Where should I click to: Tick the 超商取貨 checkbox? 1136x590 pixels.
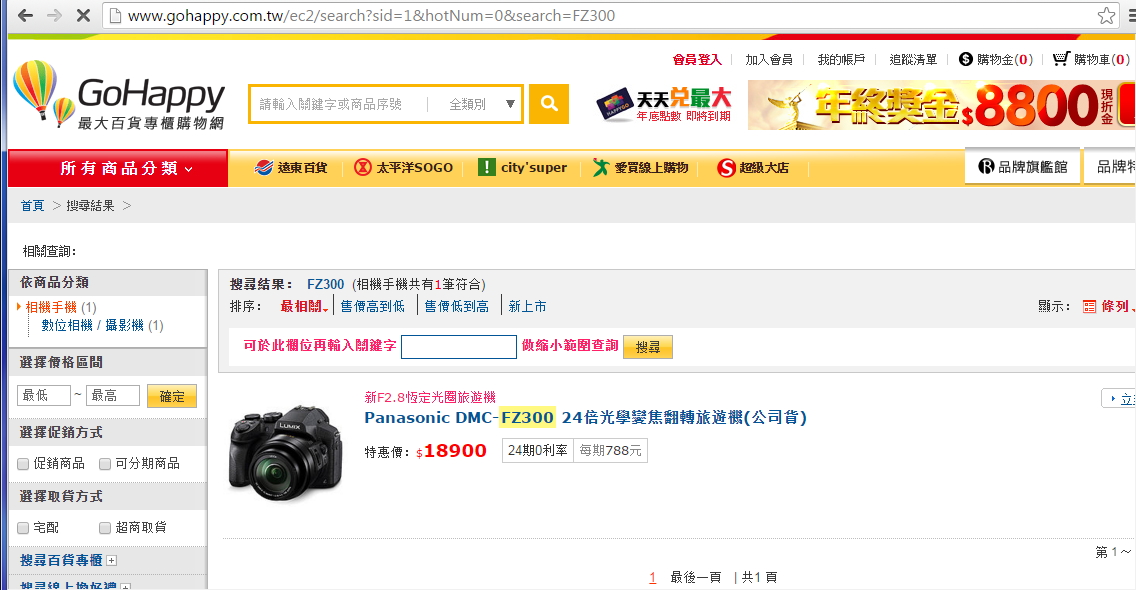pyautogui.click(x=105, y=528)
